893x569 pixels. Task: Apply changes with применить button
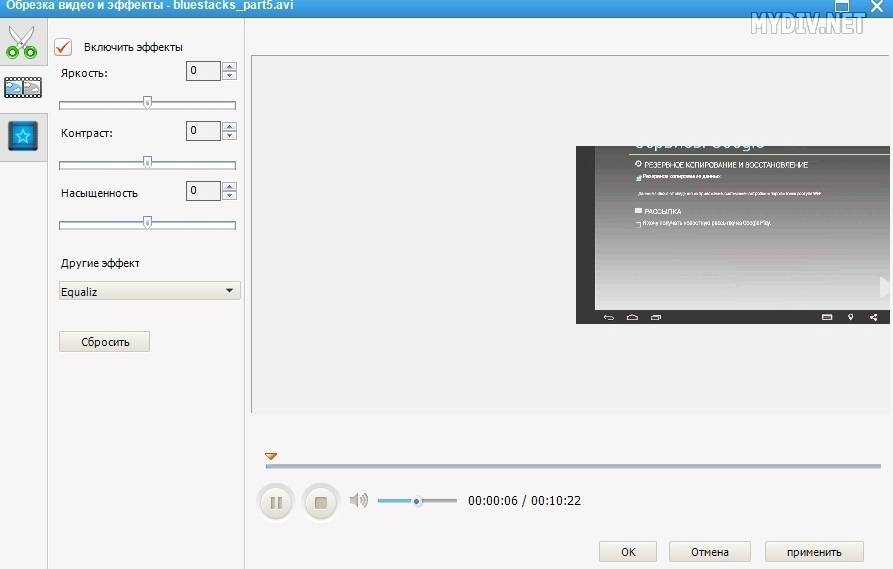tap(815, 551)
